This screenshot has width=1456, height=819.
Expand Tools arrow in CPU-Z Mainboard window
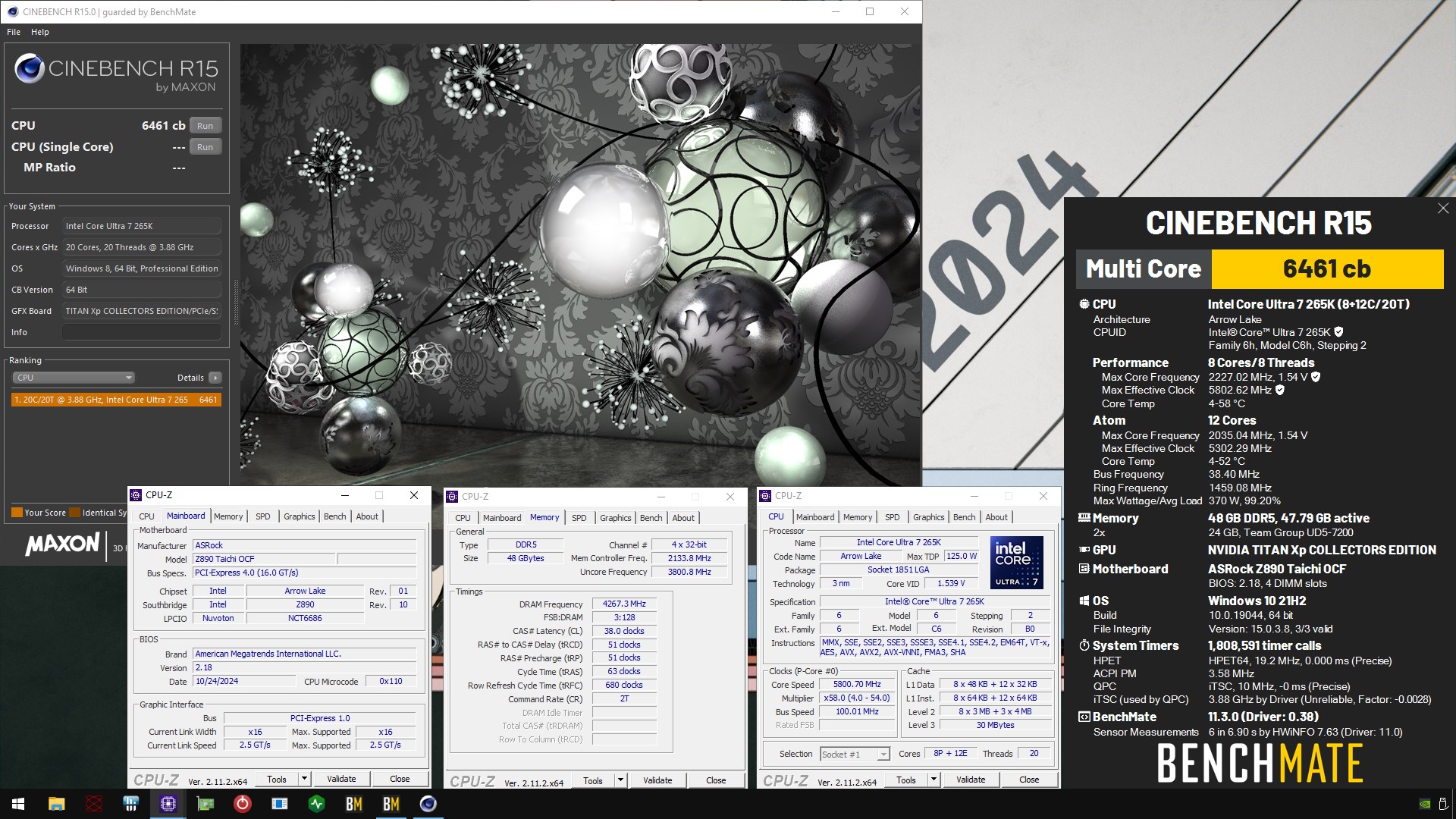tap(304, 779)
